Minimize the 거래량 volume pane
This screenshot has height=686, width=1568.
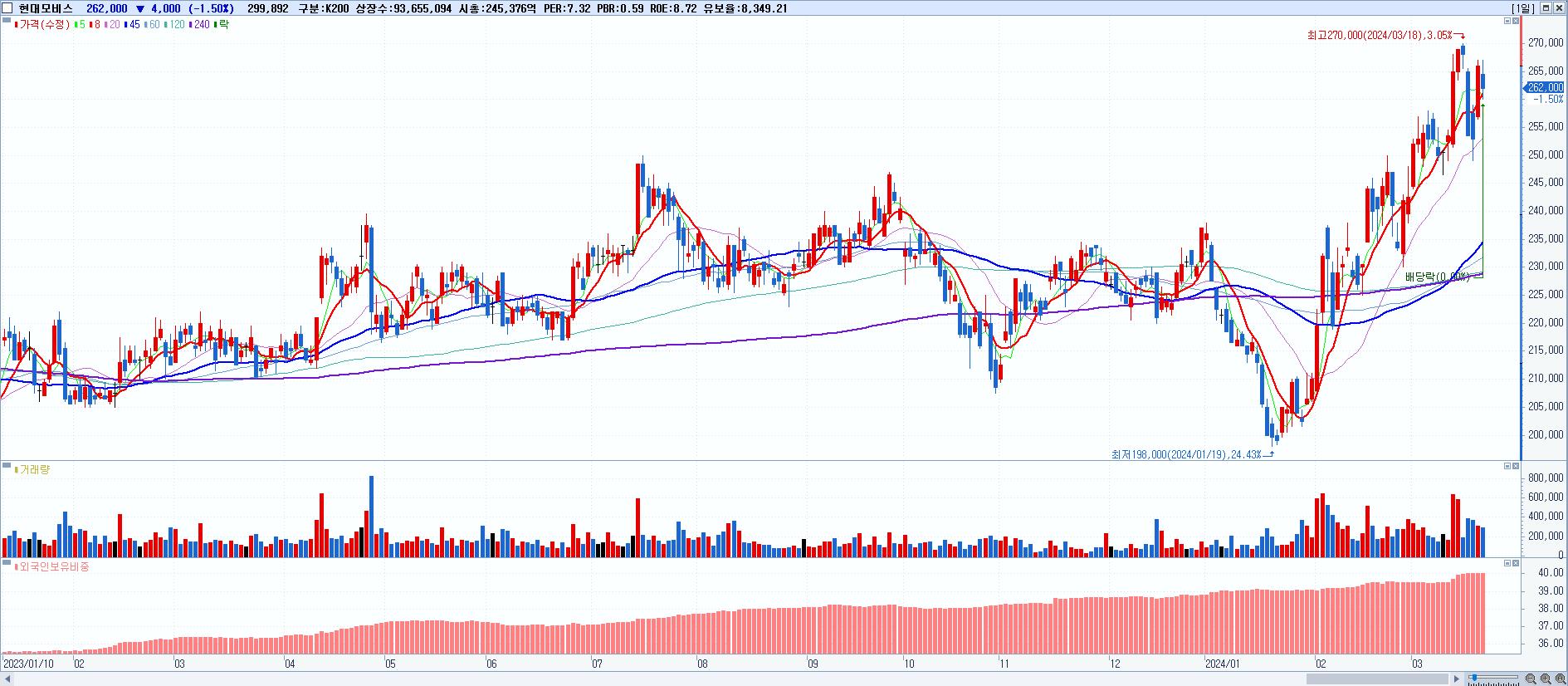(1507, 466)
